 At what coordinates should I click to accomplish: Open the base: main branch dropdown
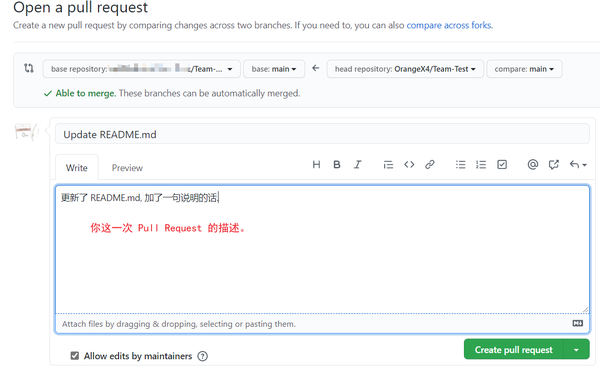tap(274, 69)
